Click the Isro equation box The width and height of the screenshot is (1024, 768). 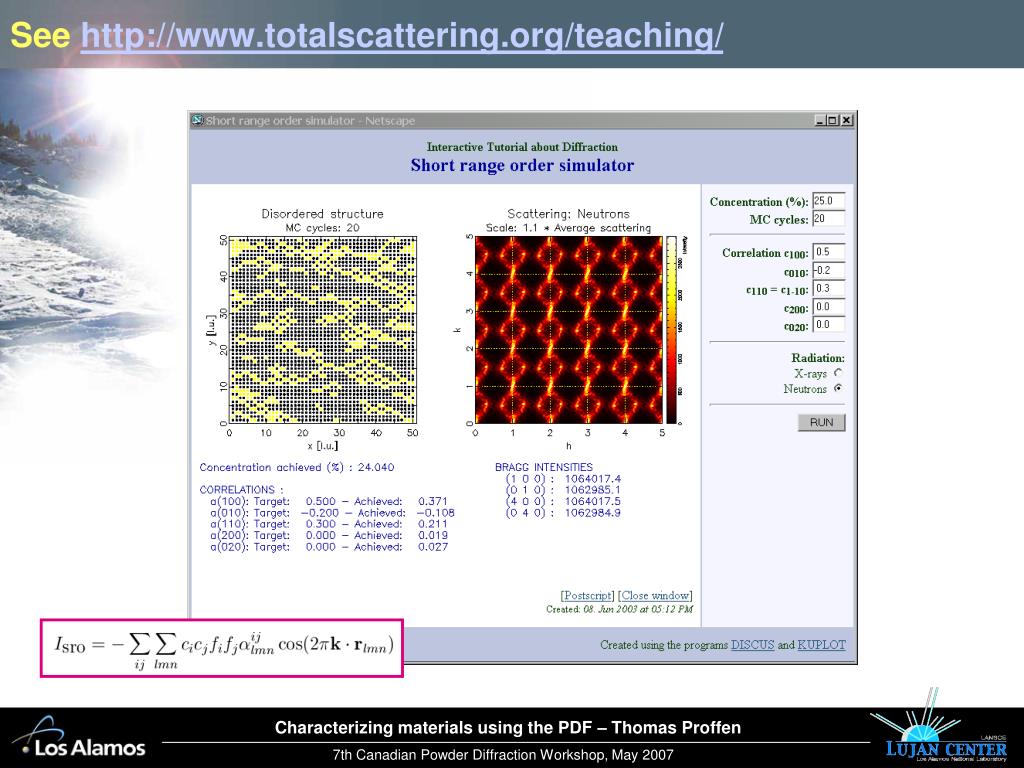(x=222, y=648)
